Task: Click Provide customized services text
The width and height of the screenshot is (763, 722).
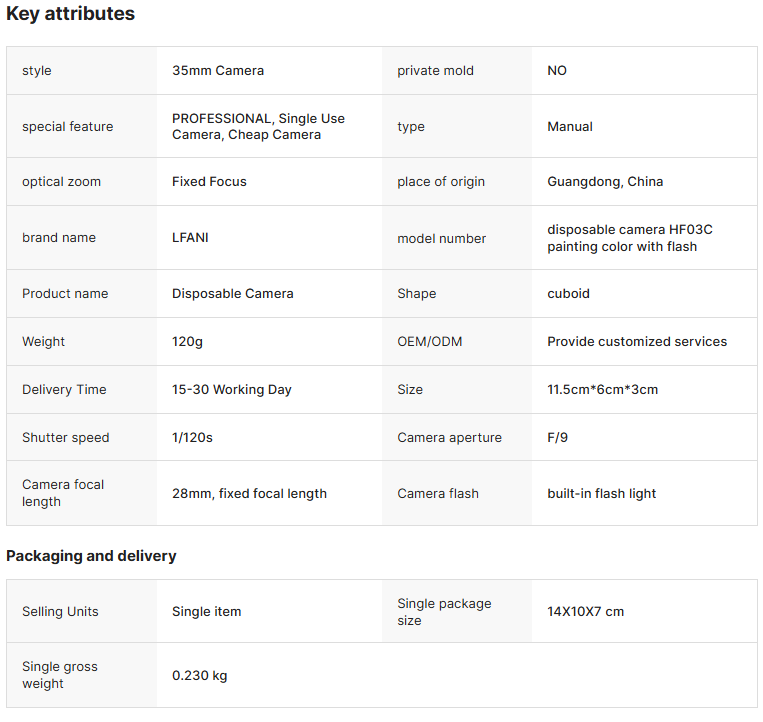Action: [637, 342]
